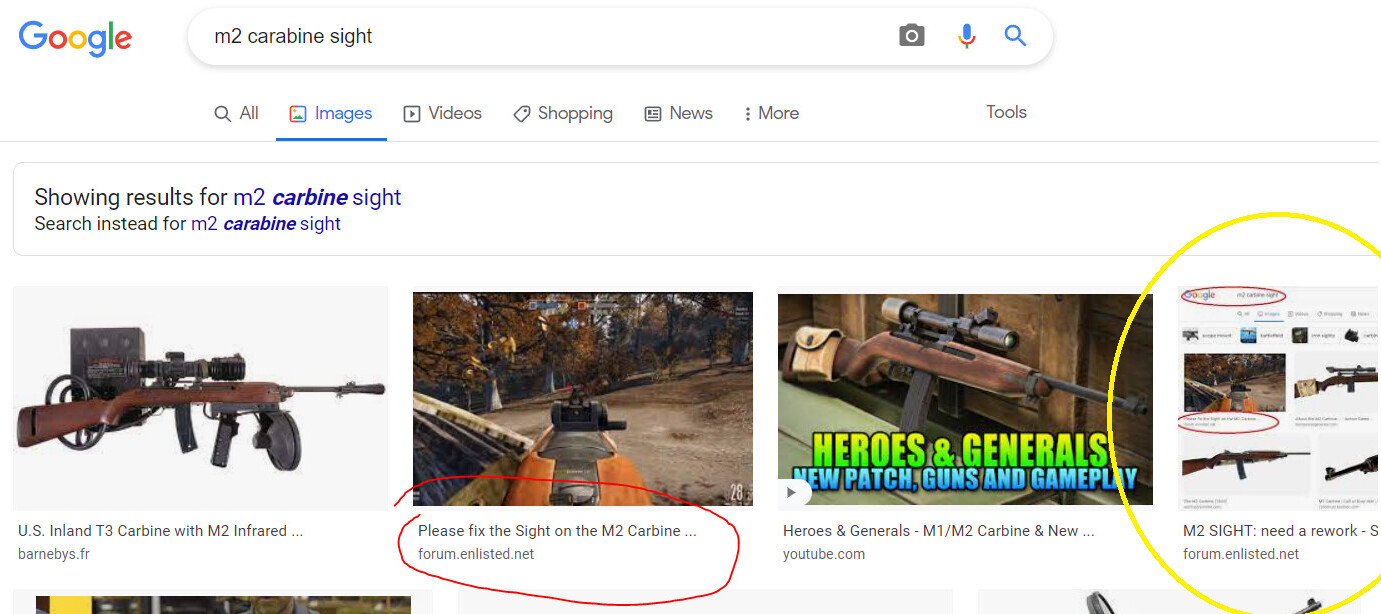Switch to the All results tab

pyautogui.click(x=237, y=113)
